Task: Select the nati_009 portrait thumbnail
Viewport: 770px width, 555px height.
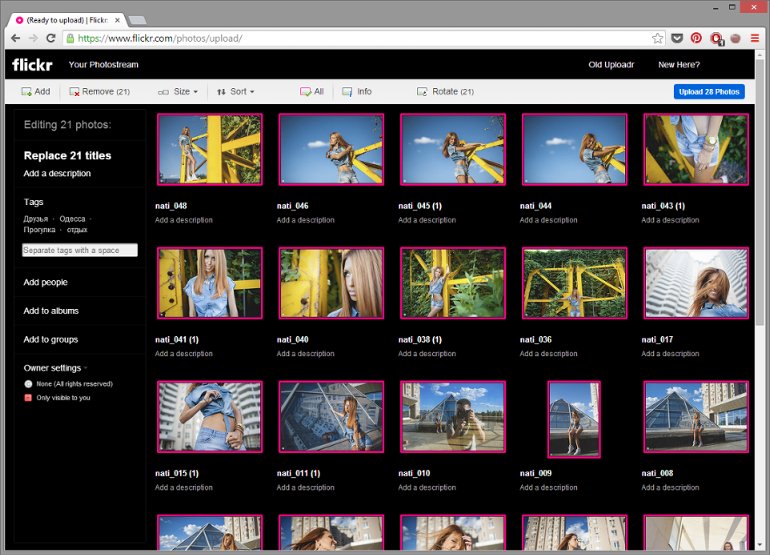Action: pos(574,419)
